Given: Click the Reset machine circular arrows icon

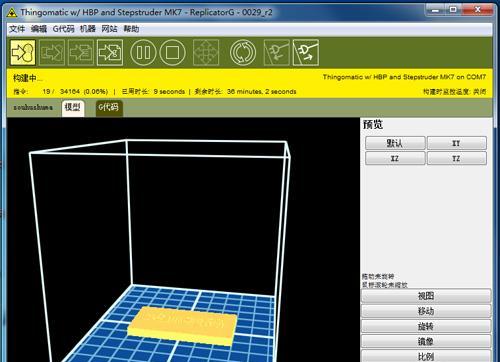Looking at the screenshot, I should (243, 52).
